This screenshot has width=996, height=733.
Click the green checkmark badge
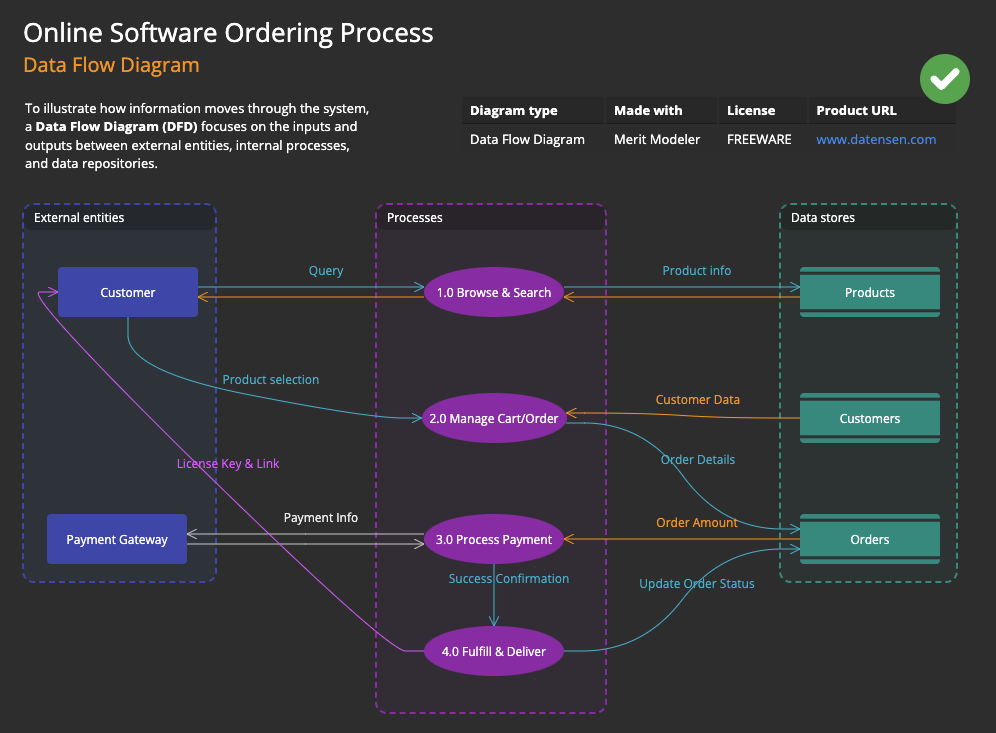point(944,79)
